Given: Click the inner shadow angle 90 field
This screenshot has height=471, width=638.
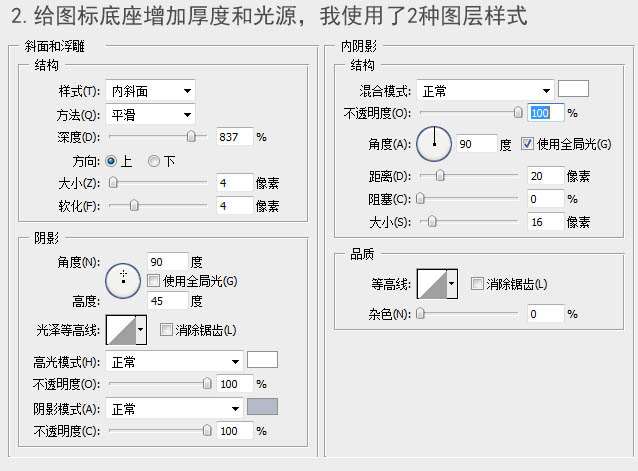Looking at the screenshot, I should point(476,144).
